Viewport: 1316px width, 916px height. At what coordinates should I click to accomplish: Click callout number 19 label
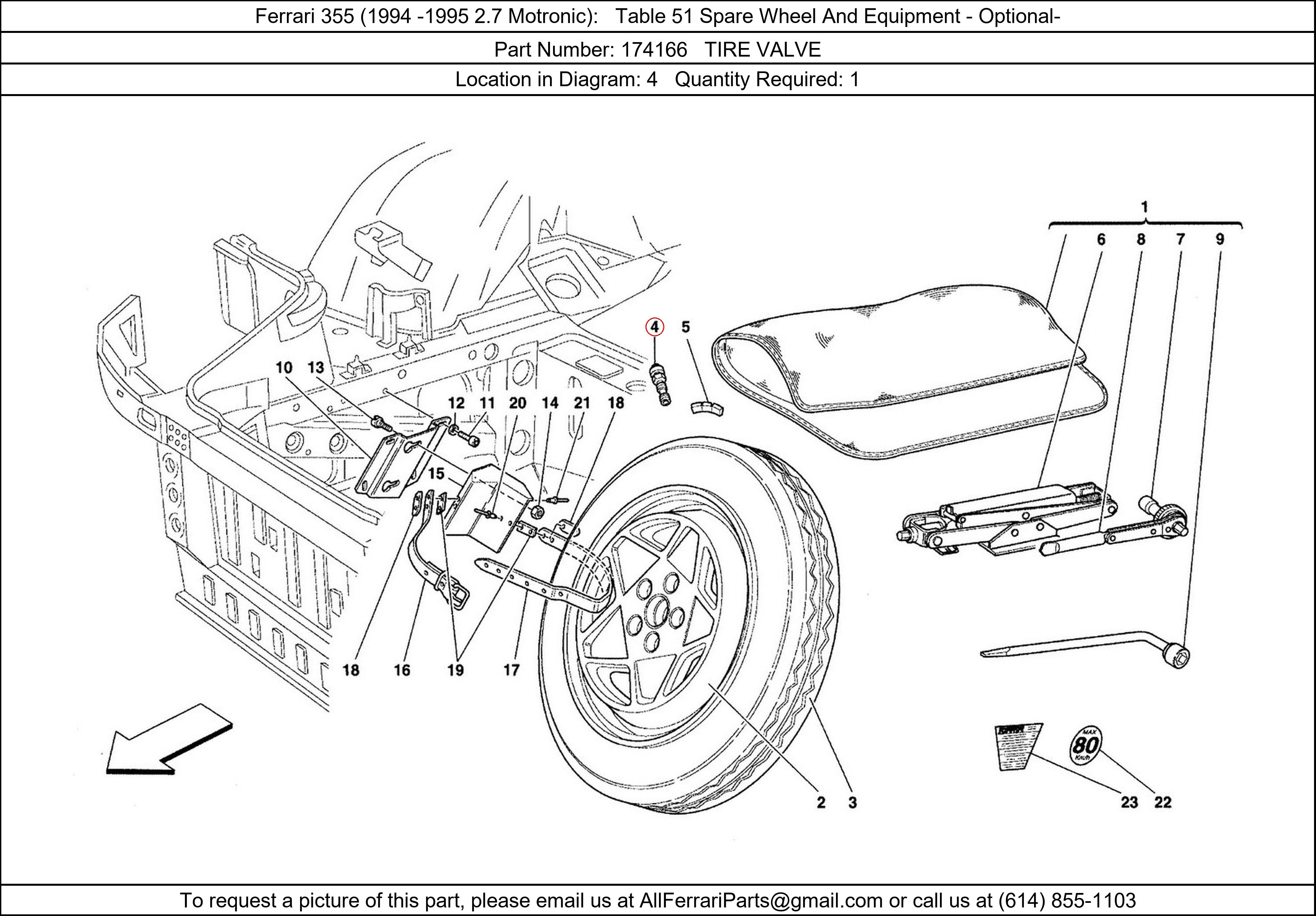[456, 670]
